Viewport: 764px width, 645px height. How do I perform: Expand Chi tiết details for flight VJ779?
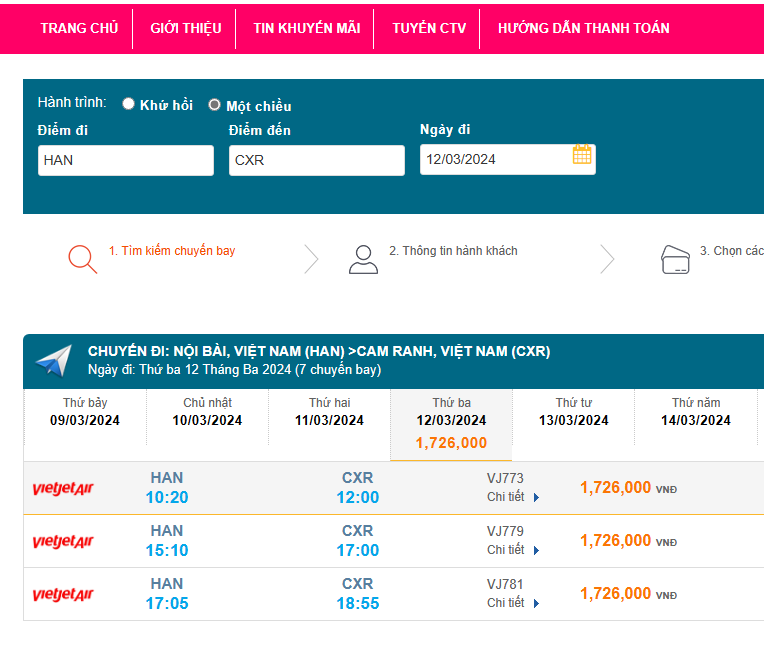click(512, 550)
